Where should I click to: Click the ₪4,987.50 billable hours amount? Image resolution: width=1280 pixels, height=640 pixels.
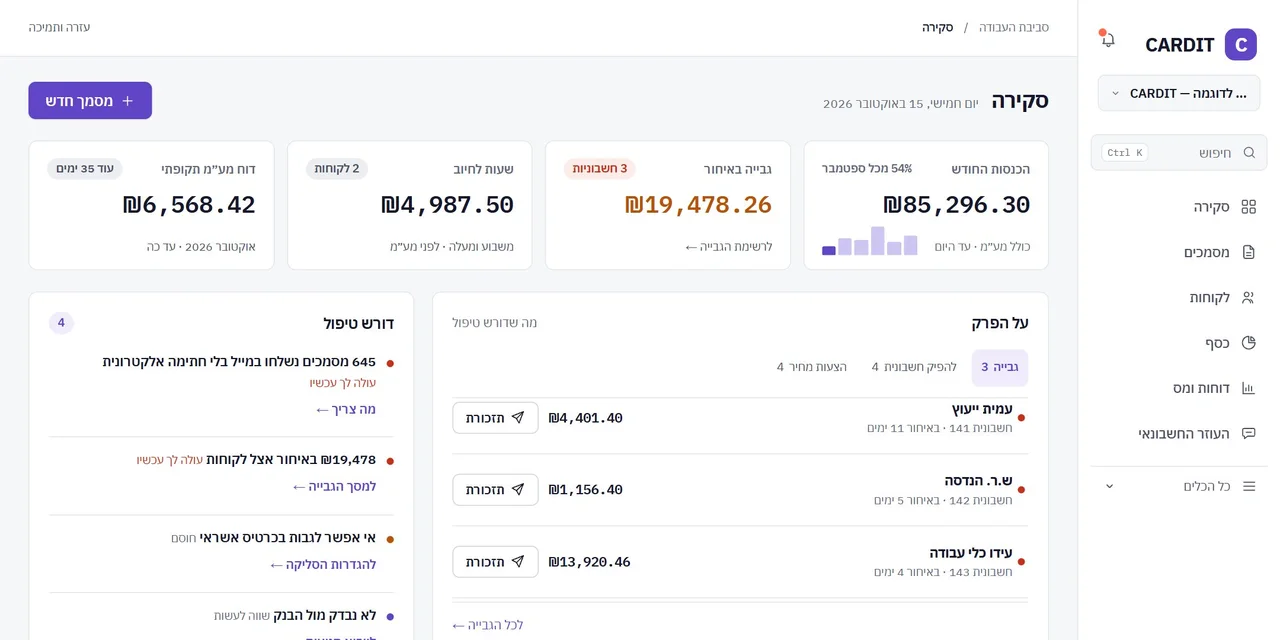coord(447,205)
